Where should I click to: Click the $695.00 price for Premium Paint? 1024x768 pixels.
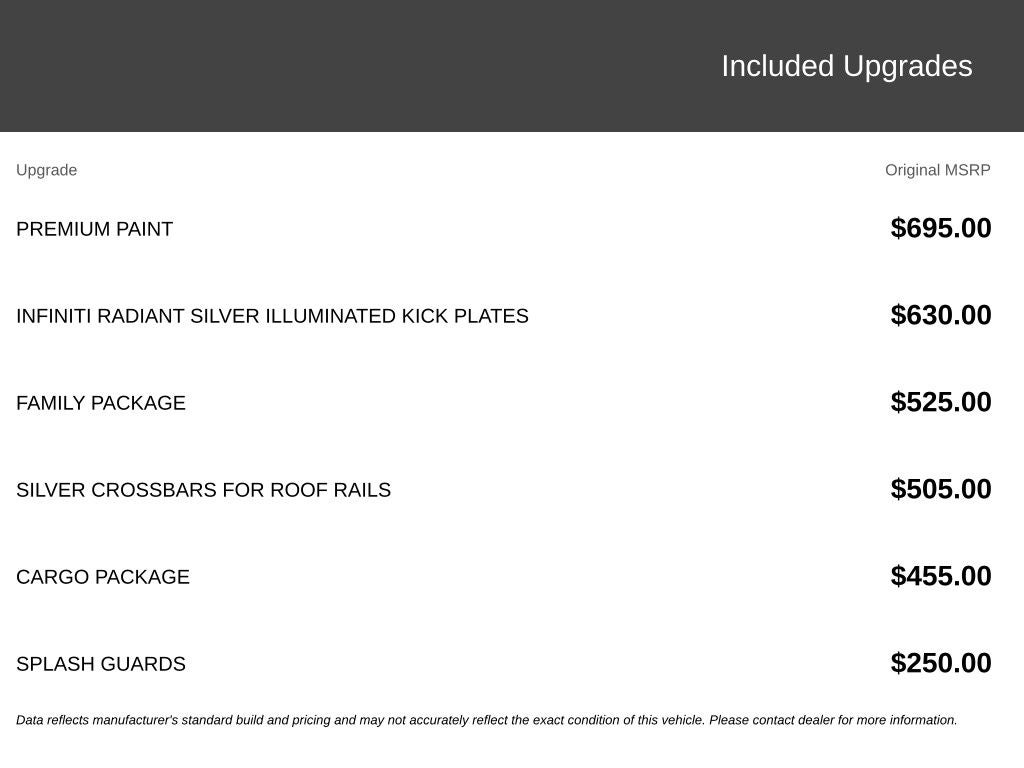coord(940,228)
